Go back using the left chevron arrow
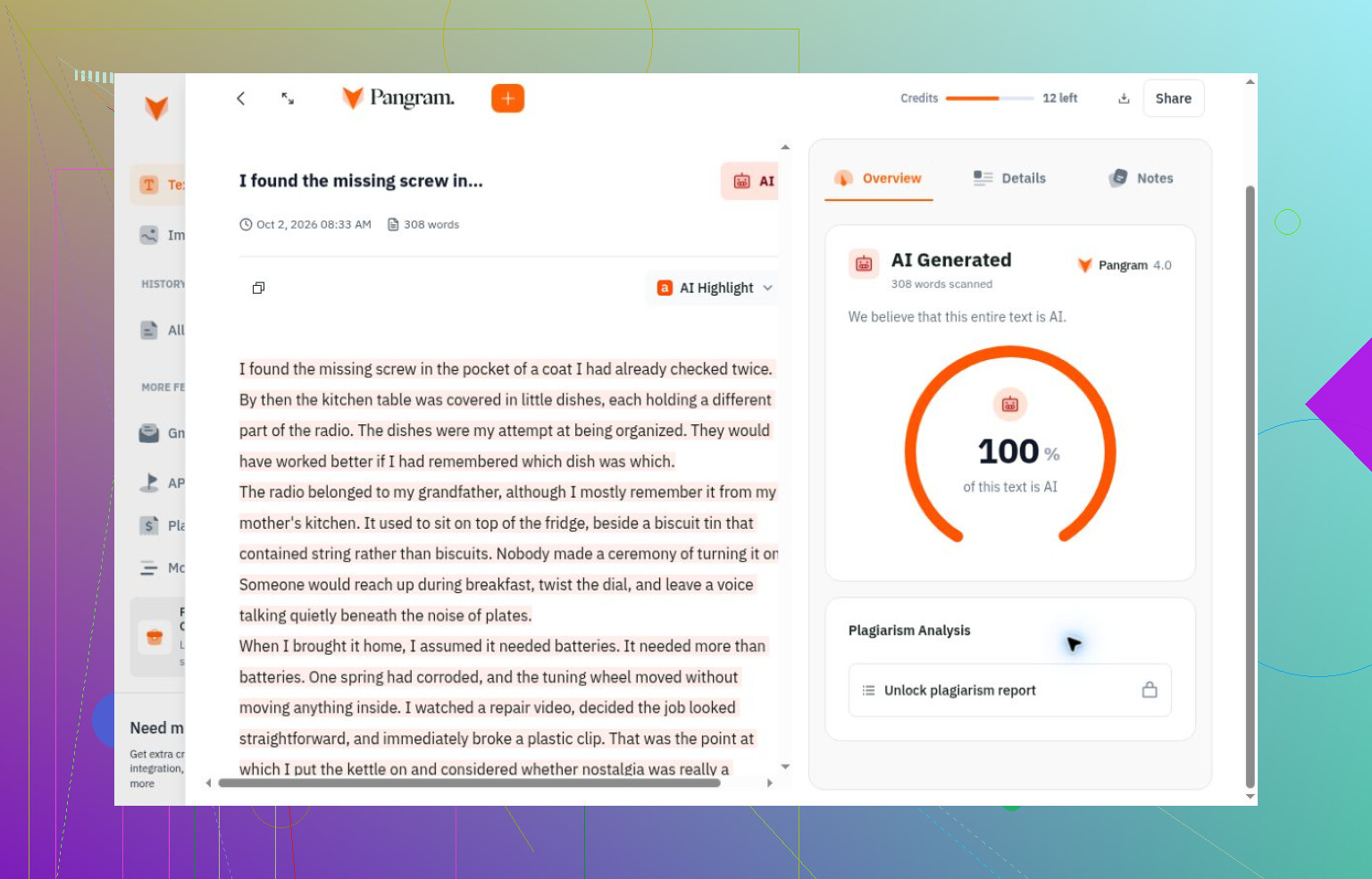Image resolution: width=1372 pixels, height=879 pixels. 240,98
